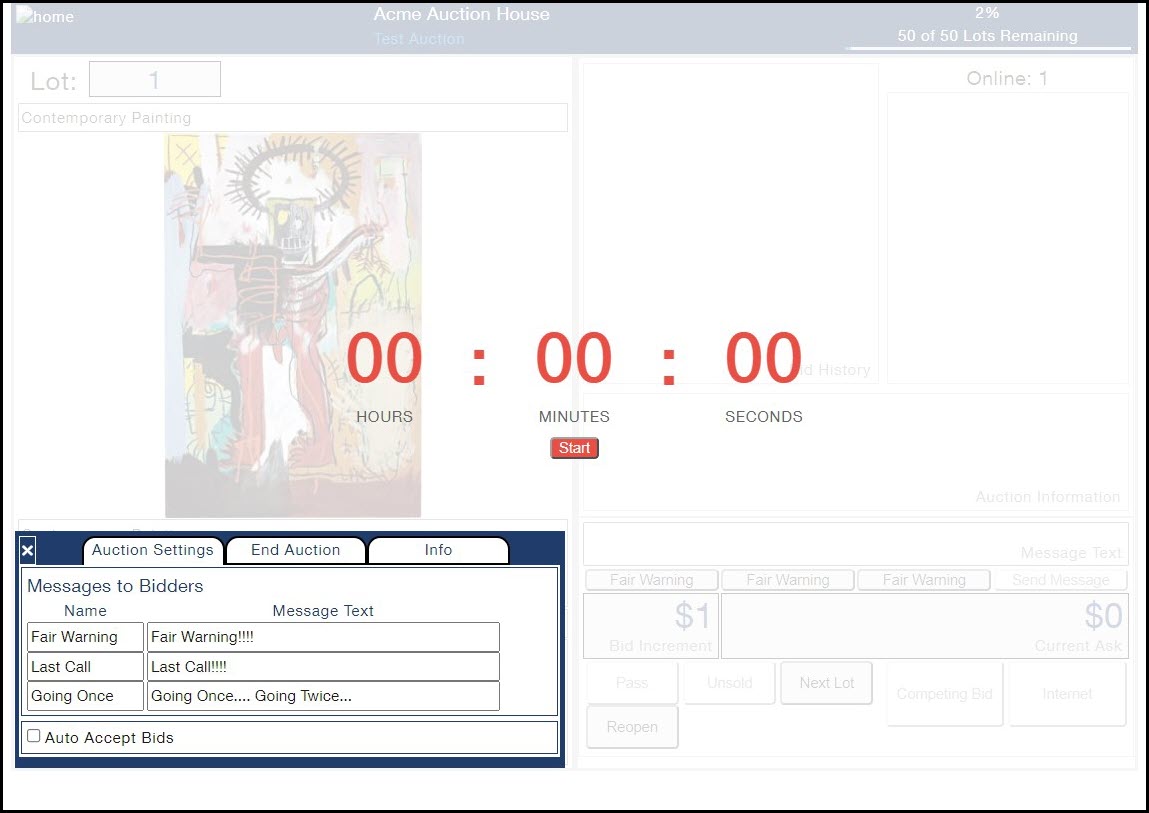Viewport: 1149px width, 813px height.
Task: Click the Reopen button
Action: 632,726
